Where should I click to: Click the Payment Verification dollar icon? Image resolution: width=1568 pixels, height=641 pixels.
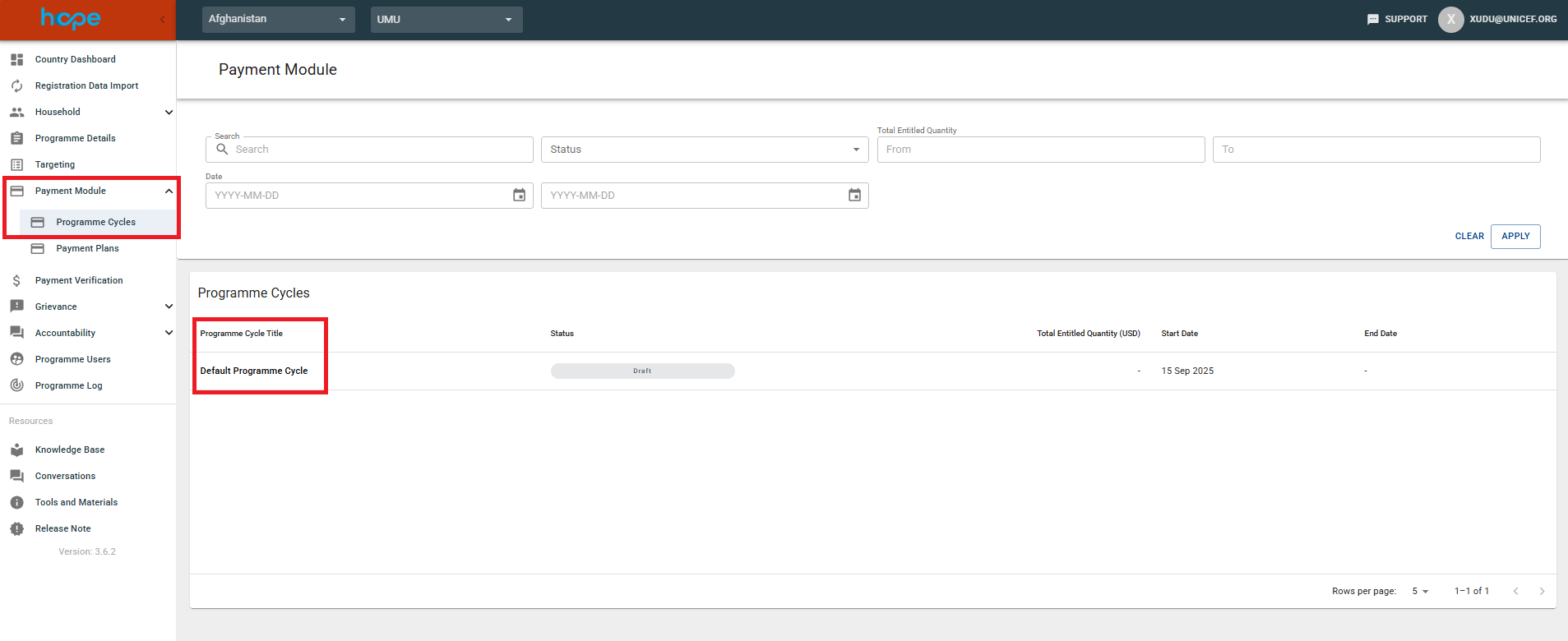tap(16, 280)
